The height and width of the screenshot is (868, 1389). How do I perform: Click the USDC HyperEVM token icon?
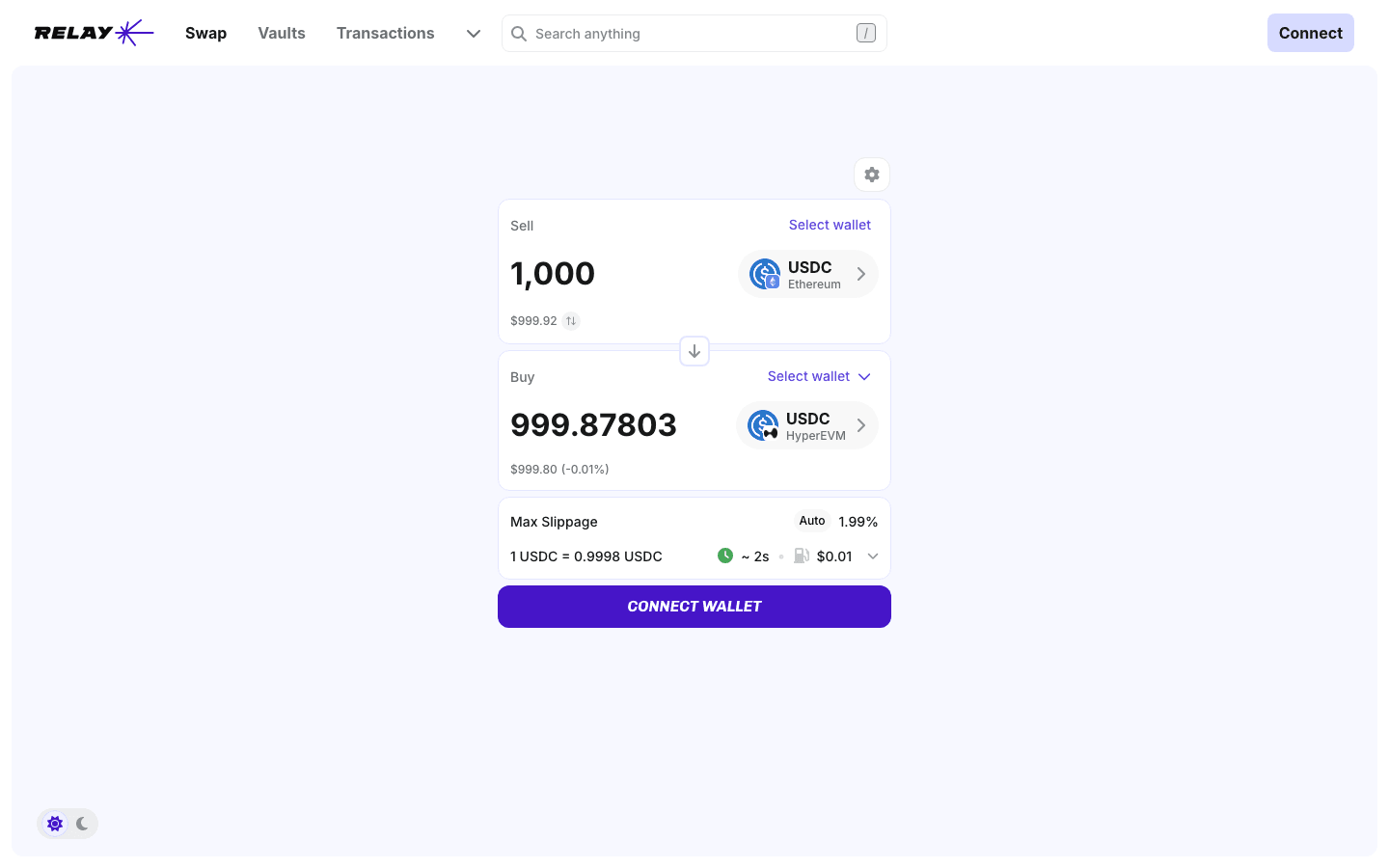763,425
